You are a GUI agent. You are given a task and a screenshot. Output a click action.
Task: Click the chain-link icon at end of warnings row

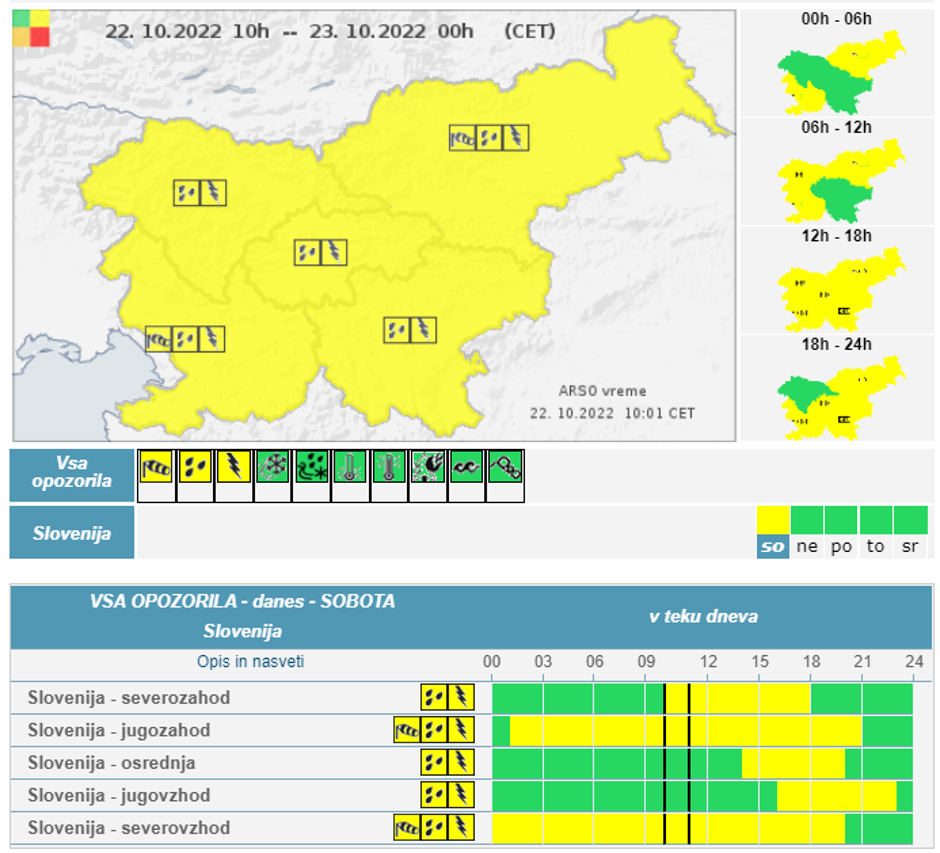(506, 467)
